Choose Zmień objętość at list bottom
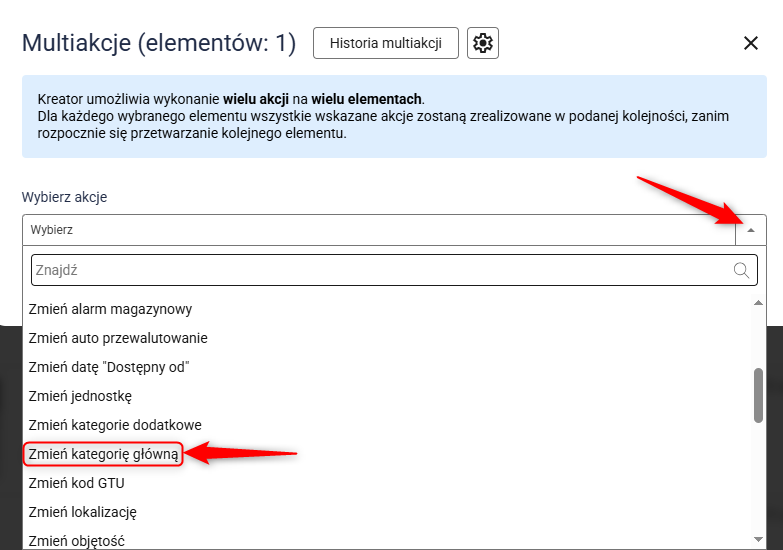 pos(76,541)
